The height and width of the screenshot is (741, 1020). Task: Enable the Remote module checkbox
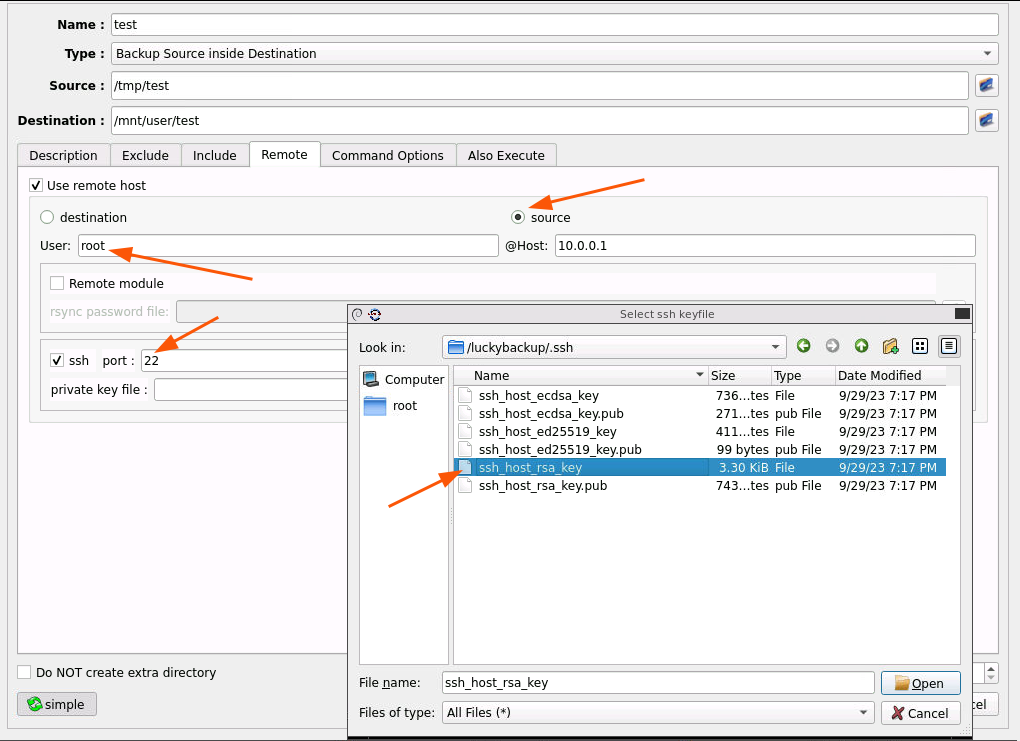[x=57, y=283]
